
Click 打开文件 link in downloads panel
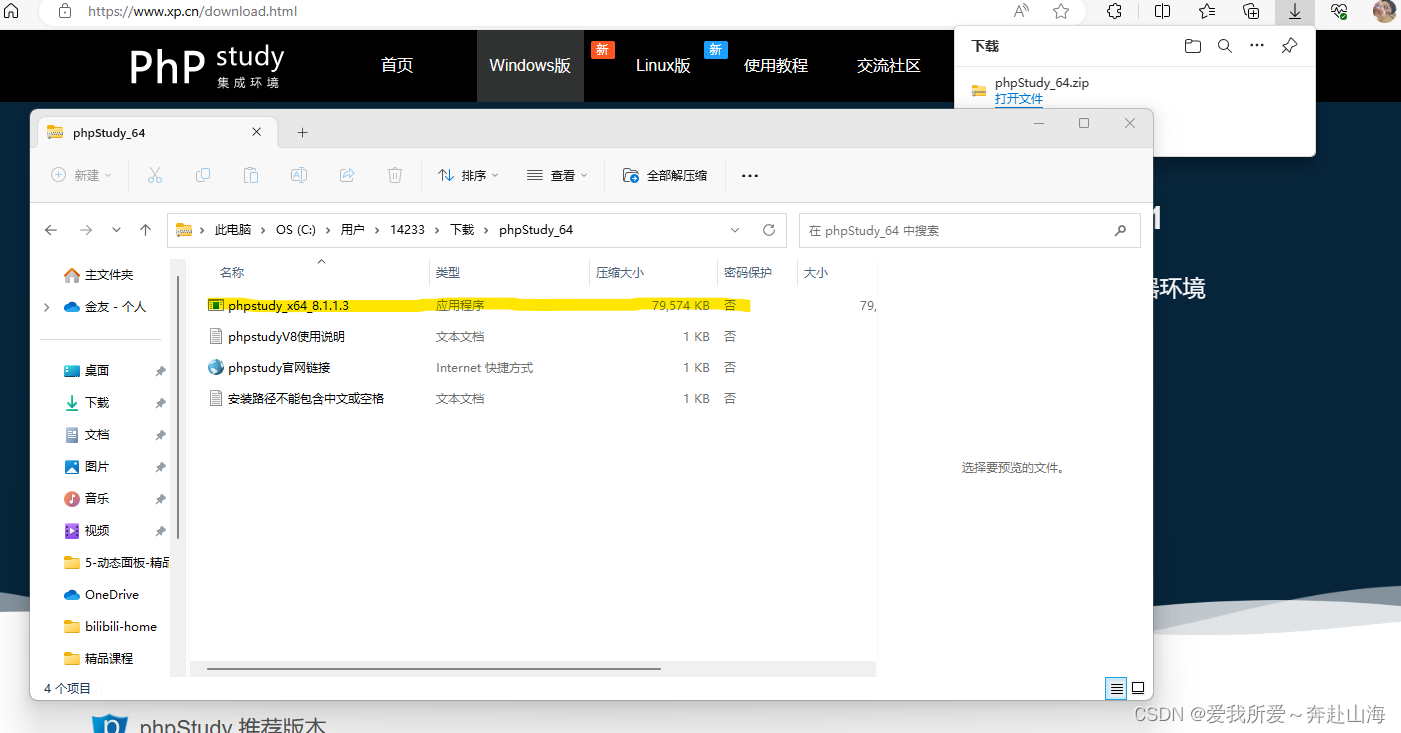pos(1019,99)
